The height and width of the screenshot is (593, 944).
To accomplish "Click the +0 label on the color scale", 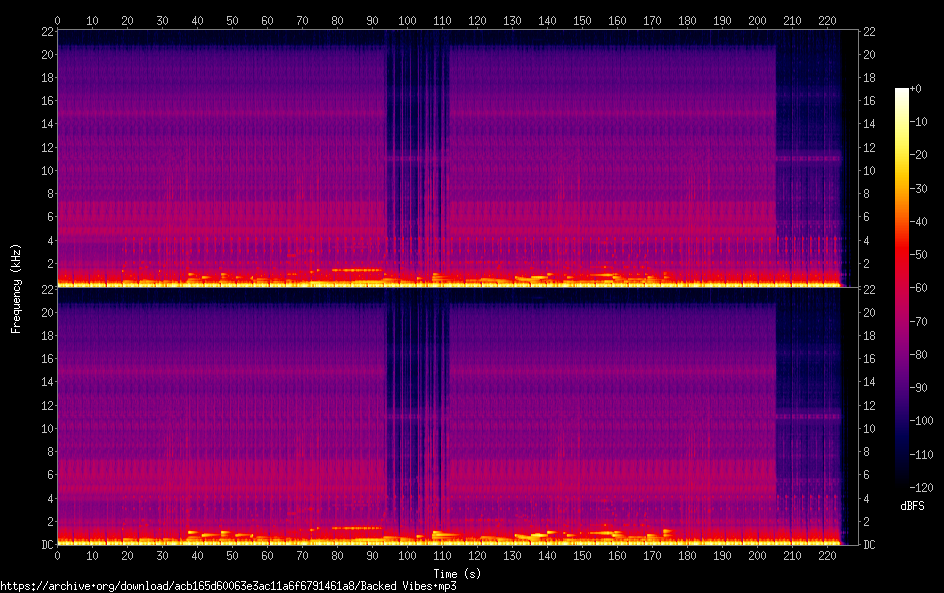I will tap(915, 89).
